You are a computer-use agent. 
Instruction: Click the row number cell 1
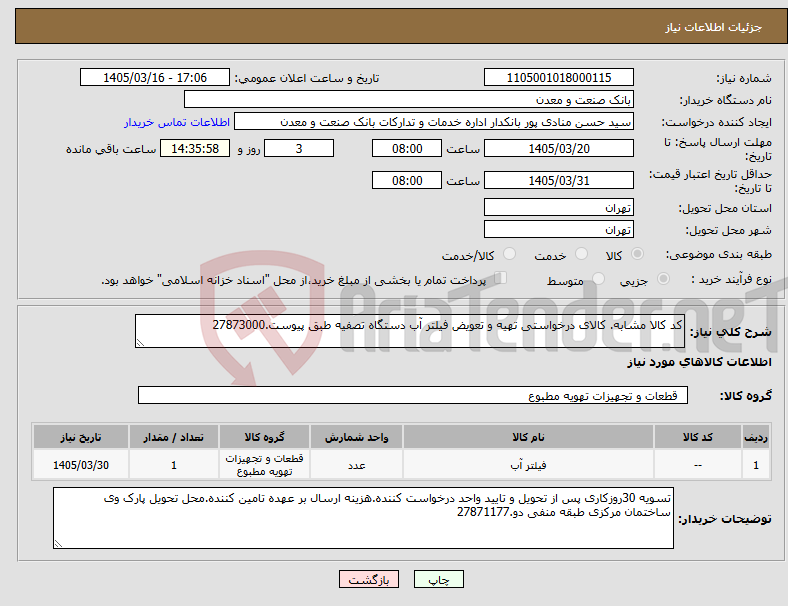[x=755, y=465]
